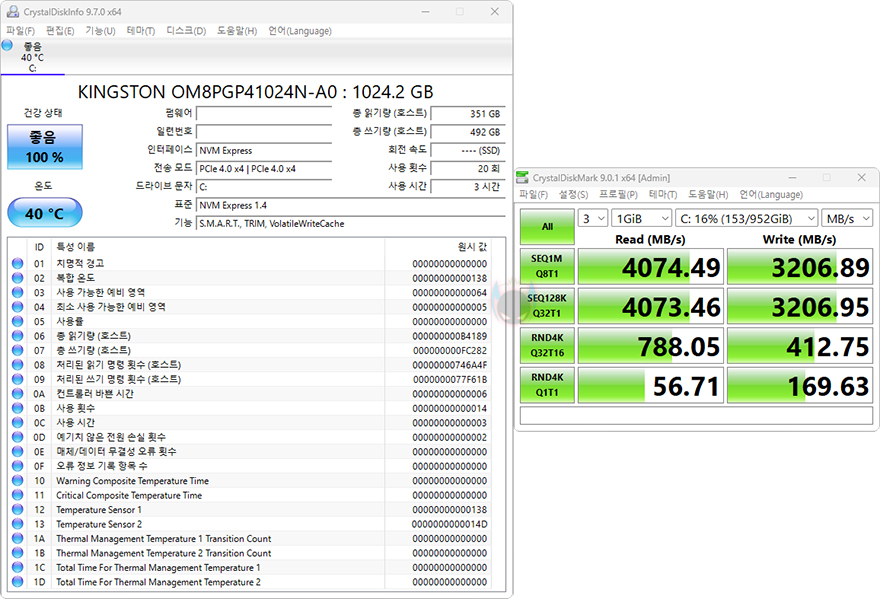
Task: Click status orb for Temperature Sensor 1
Action: tap(17, 510)
